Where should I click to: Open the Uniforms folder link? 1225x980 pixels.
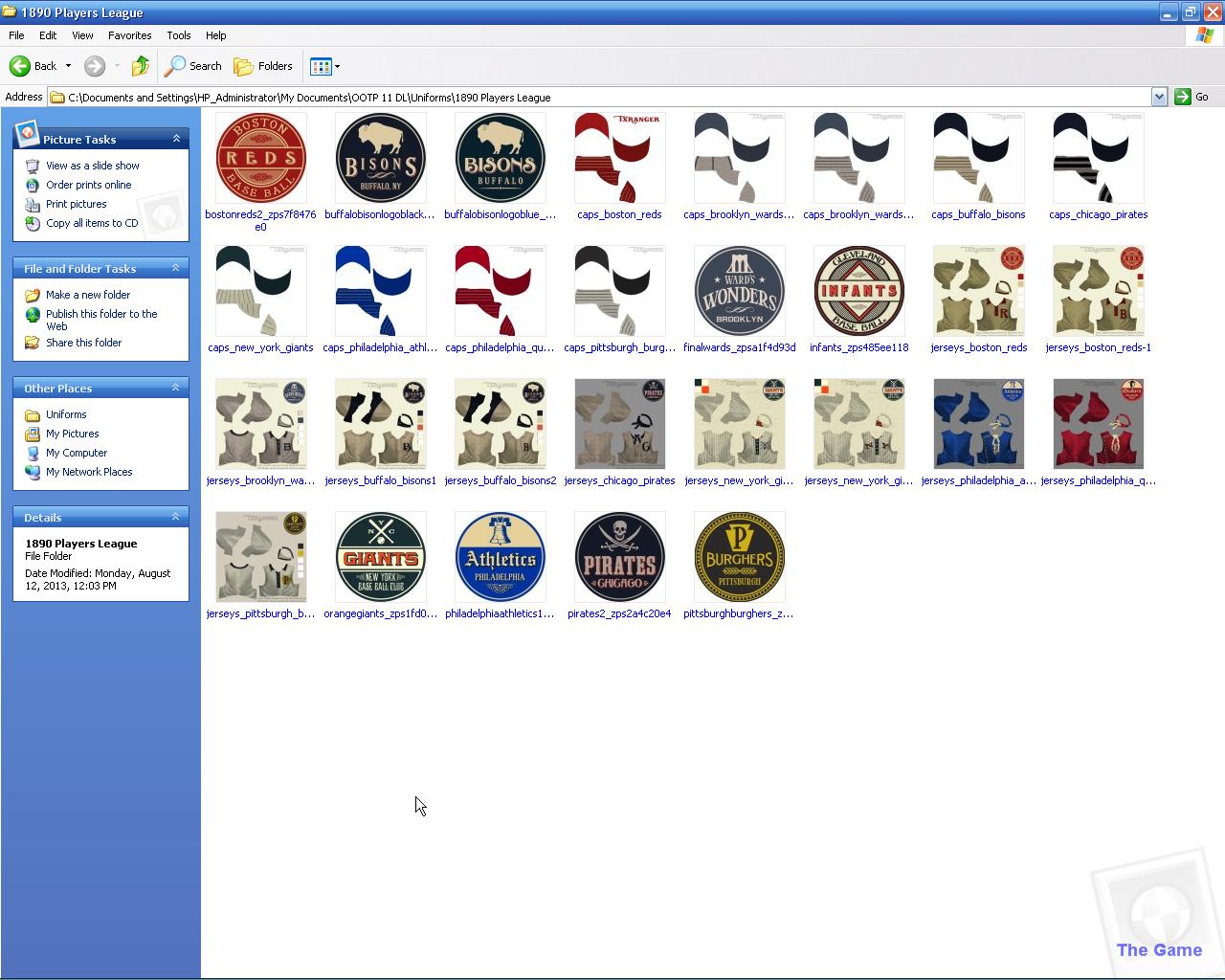click(x=66, y=414)
